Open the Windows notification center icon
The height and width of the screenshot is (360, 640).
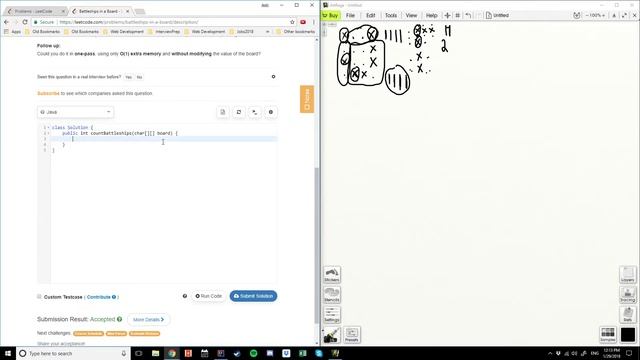(629, 353)
